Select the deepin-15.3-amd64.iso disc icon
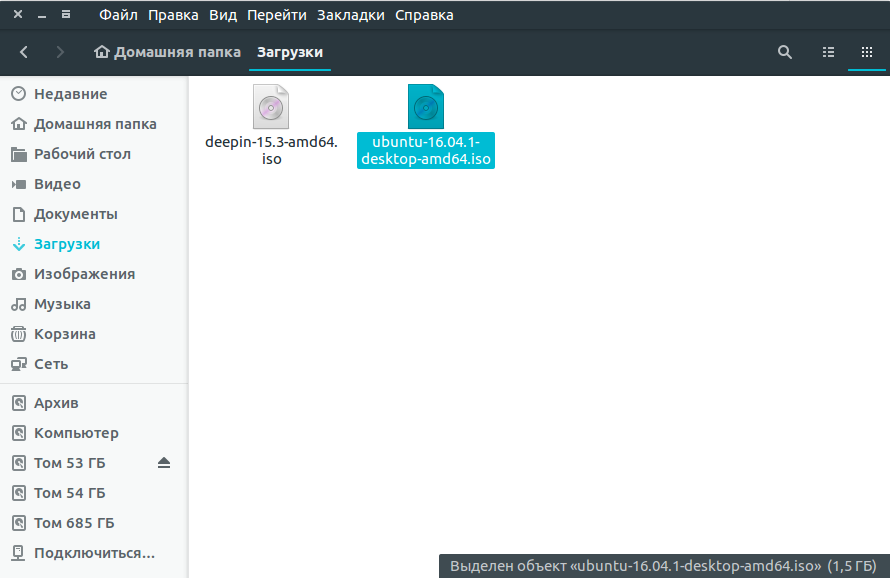Viewport: 890px width, 578px height. coord(271,107)
